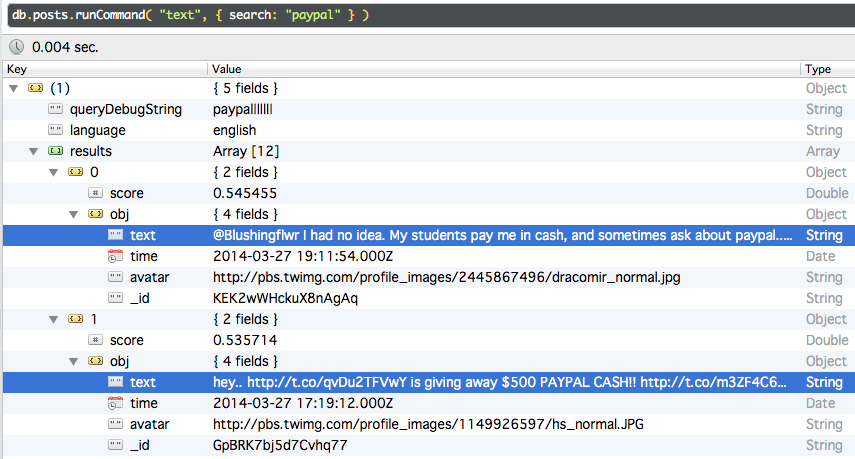Screen dimensions: 855x459
Task: Click the Type column header
Action: 828,69
